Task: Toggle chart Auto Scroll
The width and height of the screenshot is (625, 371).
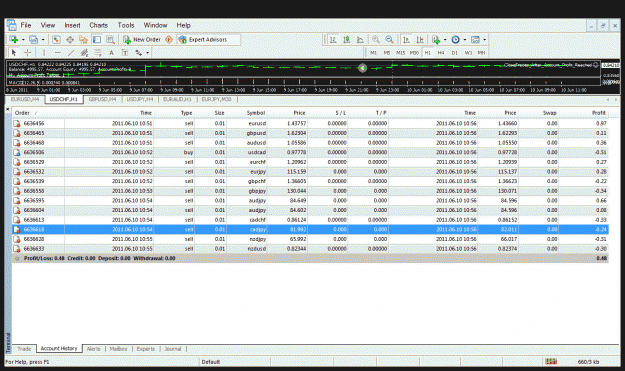Action: [406, 39]
